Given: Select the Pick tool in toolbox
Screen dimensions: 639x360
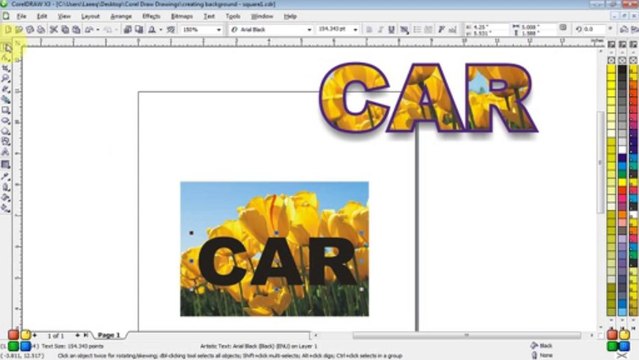Looking at the screenshot, I should pos(6,47).
